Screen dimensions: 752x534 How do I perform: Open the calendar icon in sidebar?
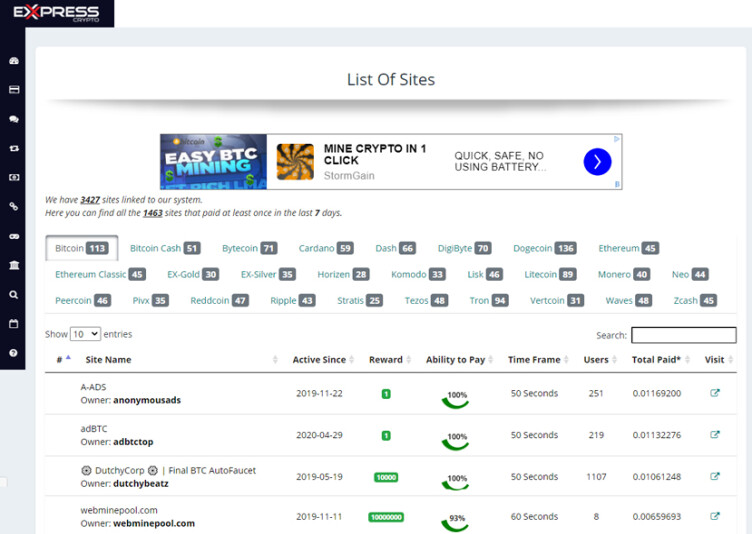[x=14, y=324]
